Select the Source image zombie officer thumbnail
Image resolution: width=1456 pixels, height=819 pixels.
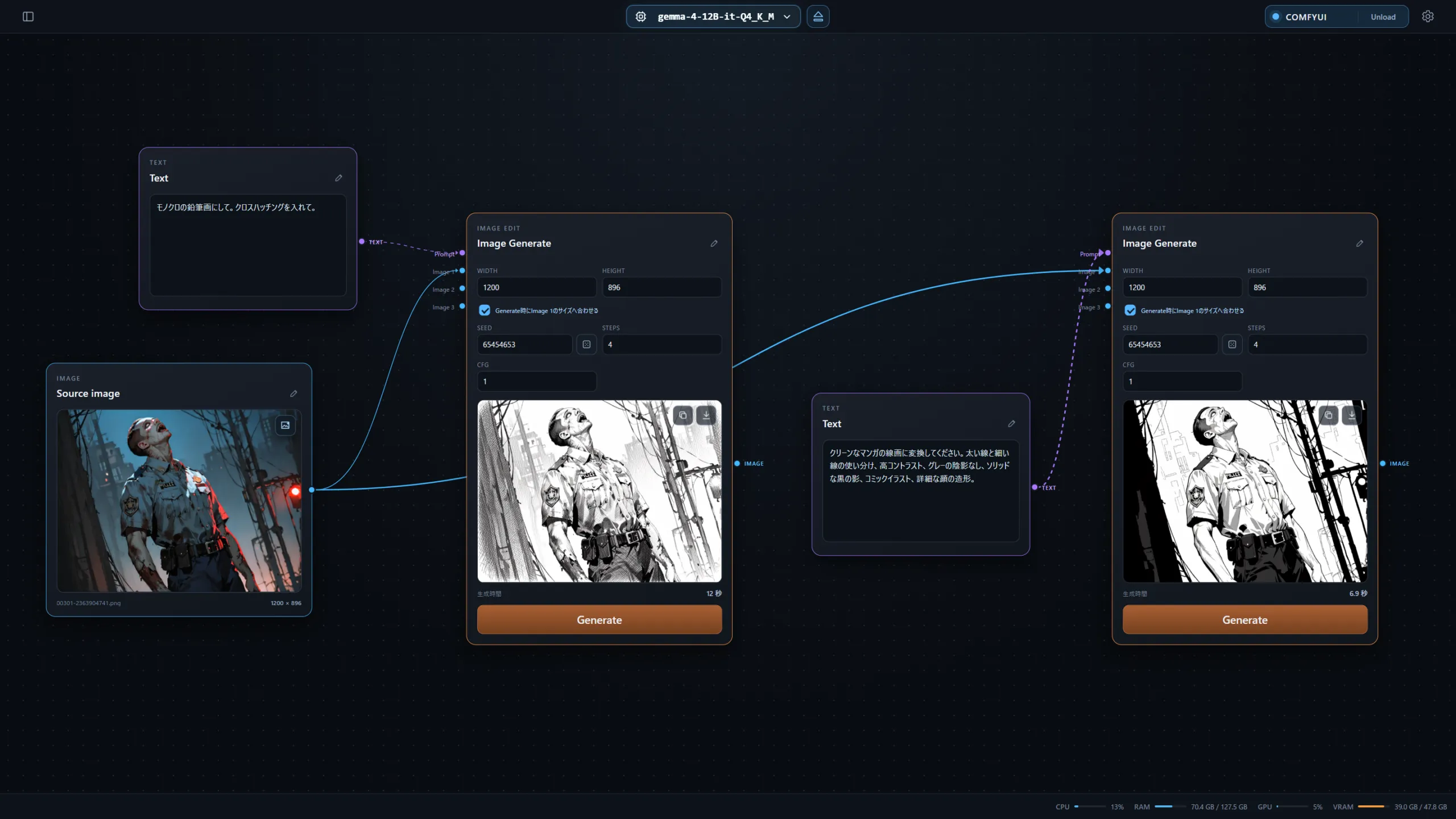point(179,501)
